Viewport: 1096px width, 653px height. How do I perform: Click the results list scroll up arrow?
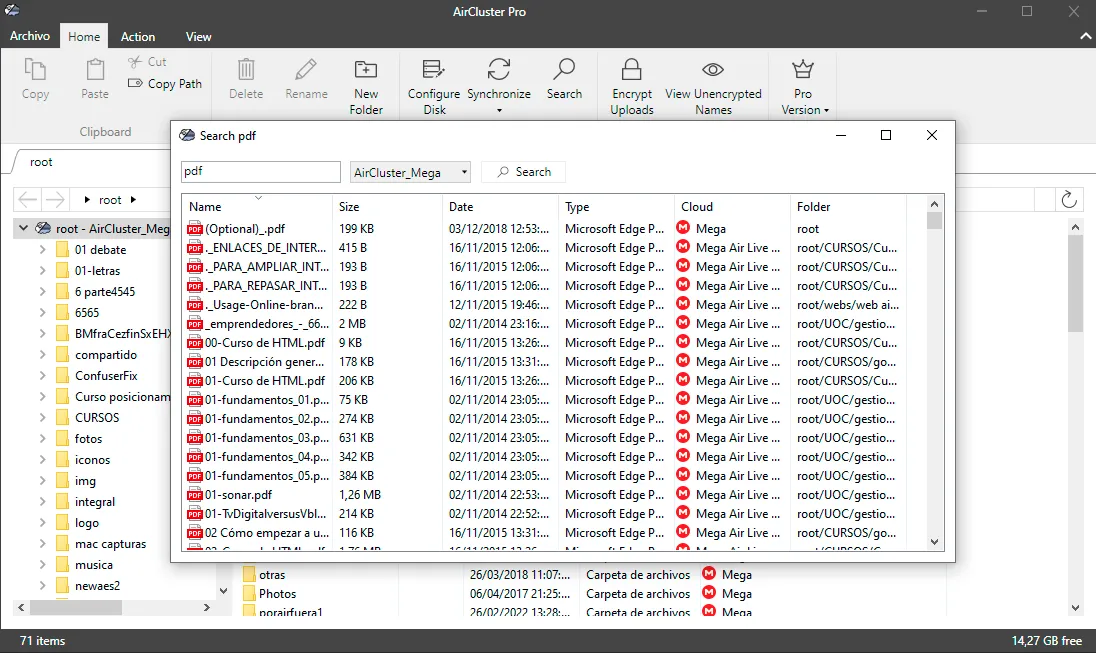click(x=935, y=204)
